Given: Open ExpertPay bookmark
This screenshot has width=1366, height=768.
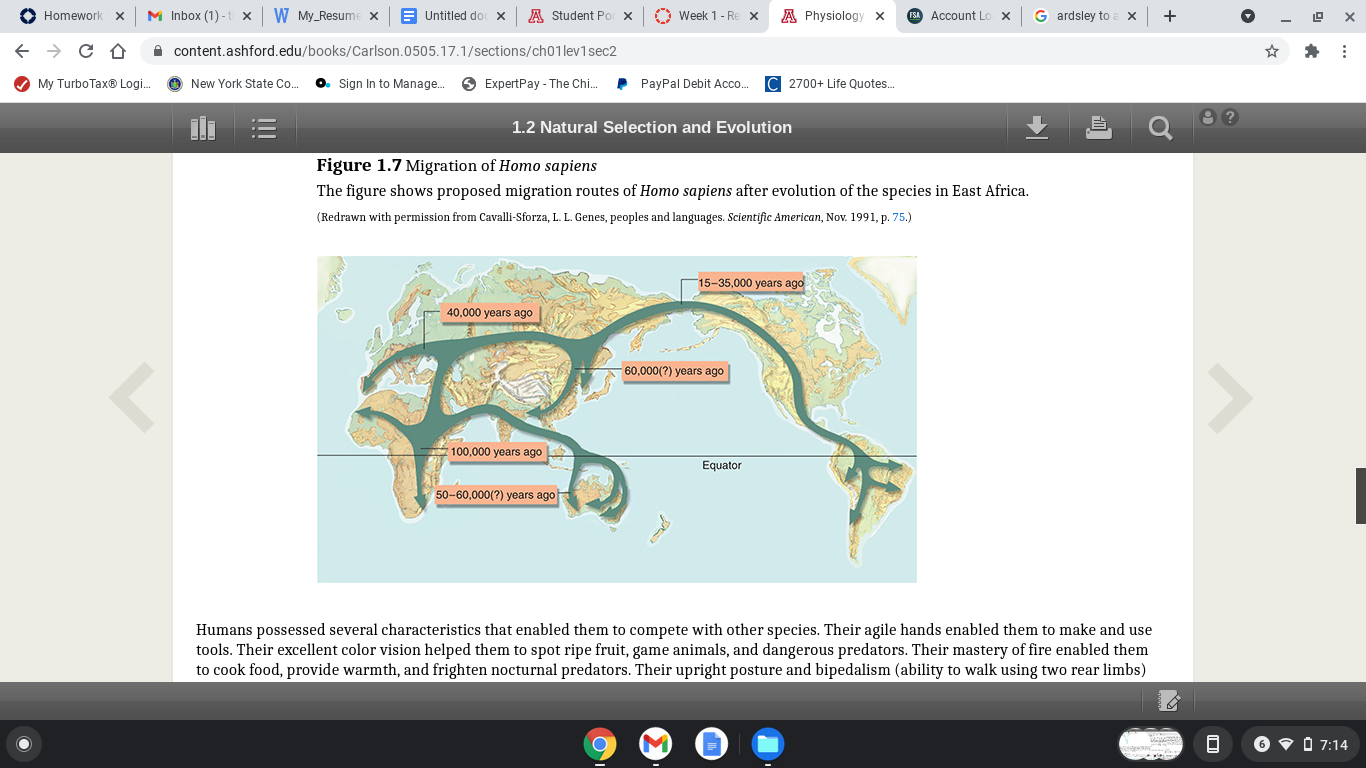Looking at the screenshot, I should tap(530, 84).
